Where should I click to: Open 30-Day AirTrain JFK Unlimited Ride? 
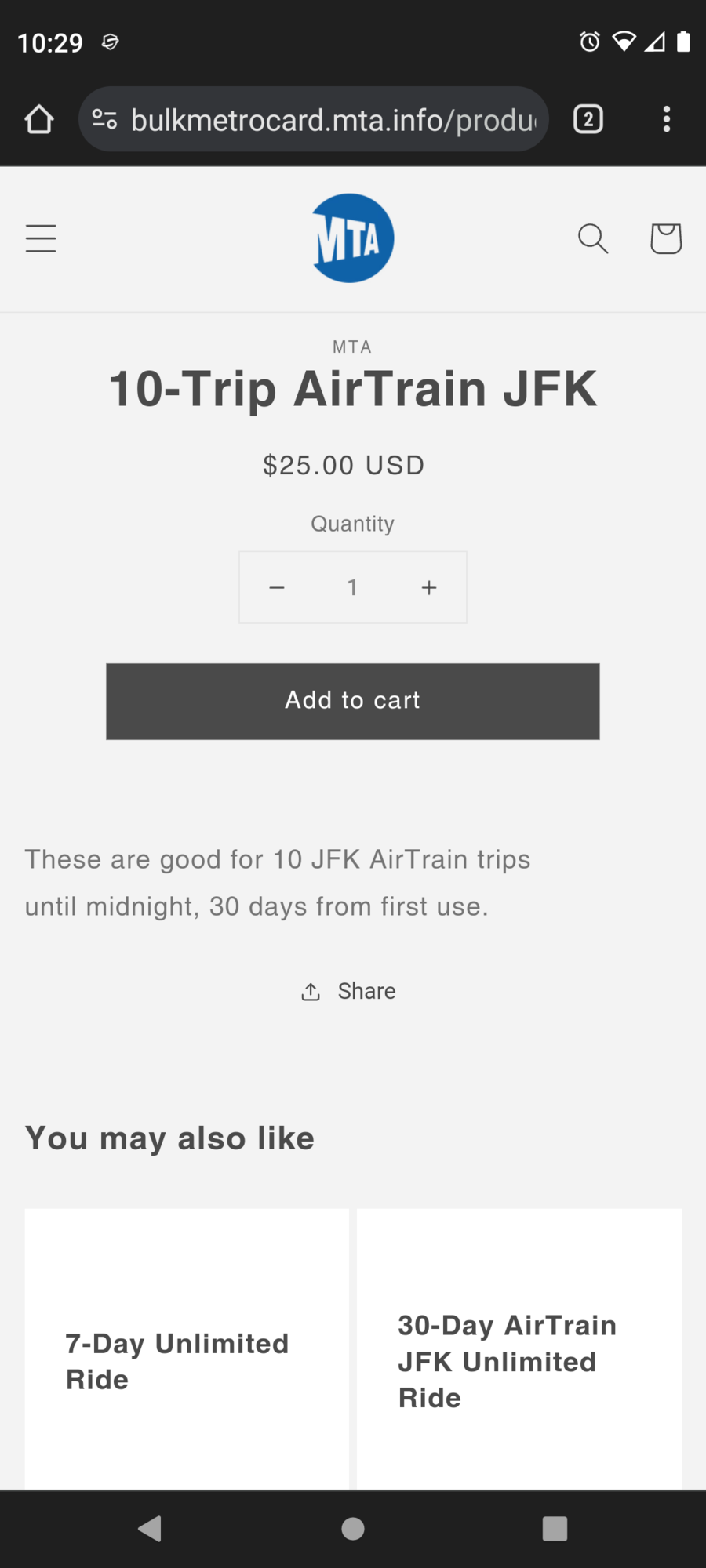(x=508, y=1362)
